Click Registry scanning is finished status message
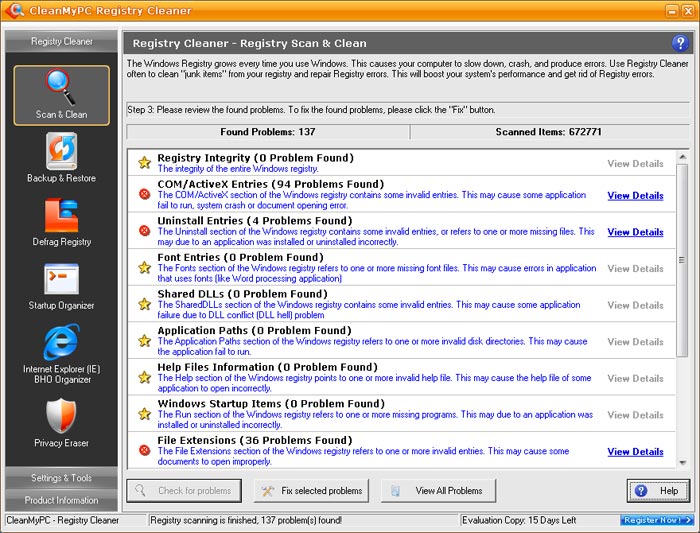The image size is (700, 533). (246, 520)
